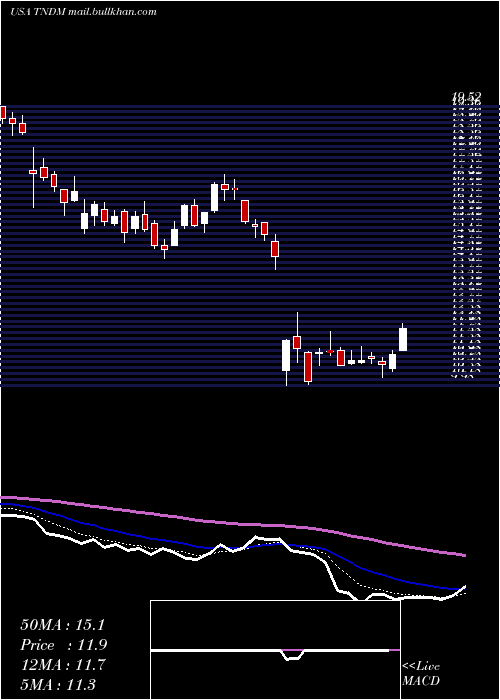Select the 'Price : 11.9' label
The image size is (500, 700).
pyautogui.click(x=64, y=645)
